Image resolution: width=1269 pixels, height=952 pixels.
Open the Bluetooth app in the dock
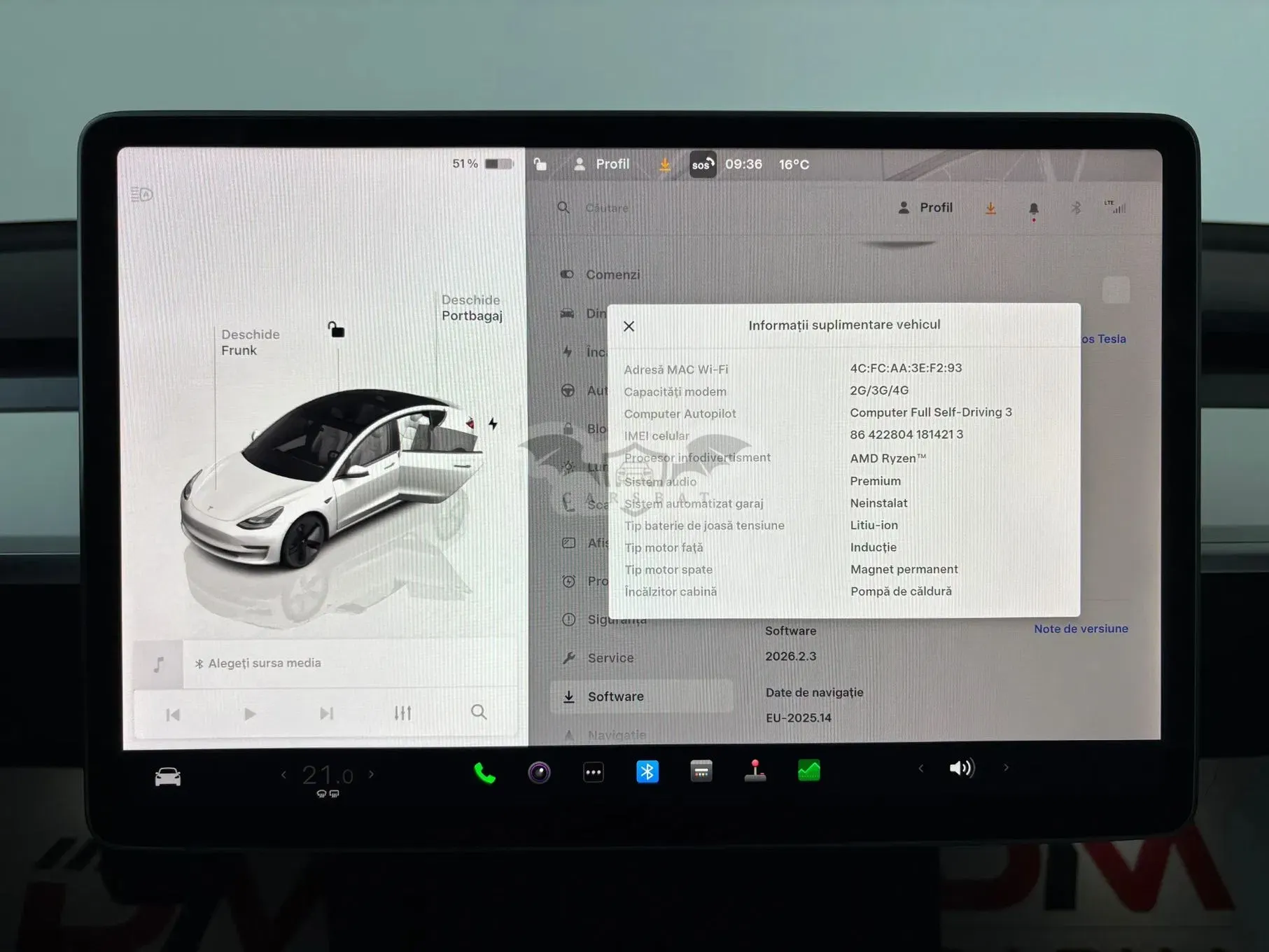(647, 771)
